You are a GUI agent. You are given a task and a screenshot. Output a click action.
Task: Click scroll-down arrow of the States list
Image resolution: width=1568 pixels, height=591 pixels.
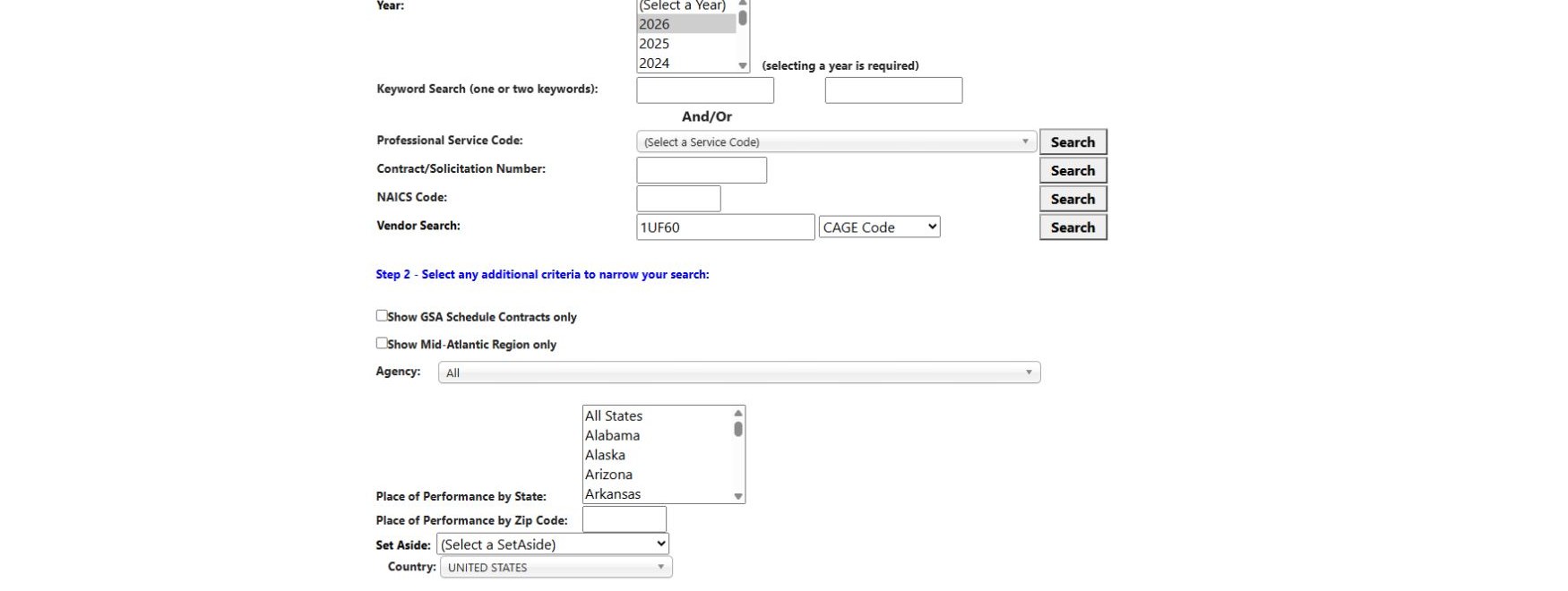[738, 496]
